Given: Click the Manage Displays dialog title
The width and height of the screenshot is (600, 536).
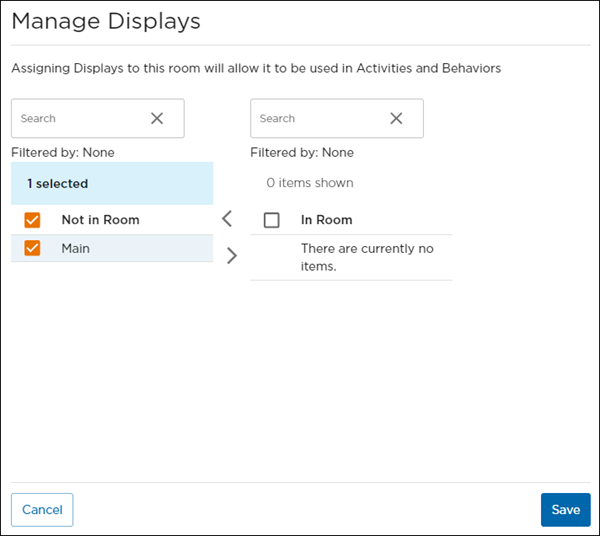Looking at the screenshot, I should 106,21.
